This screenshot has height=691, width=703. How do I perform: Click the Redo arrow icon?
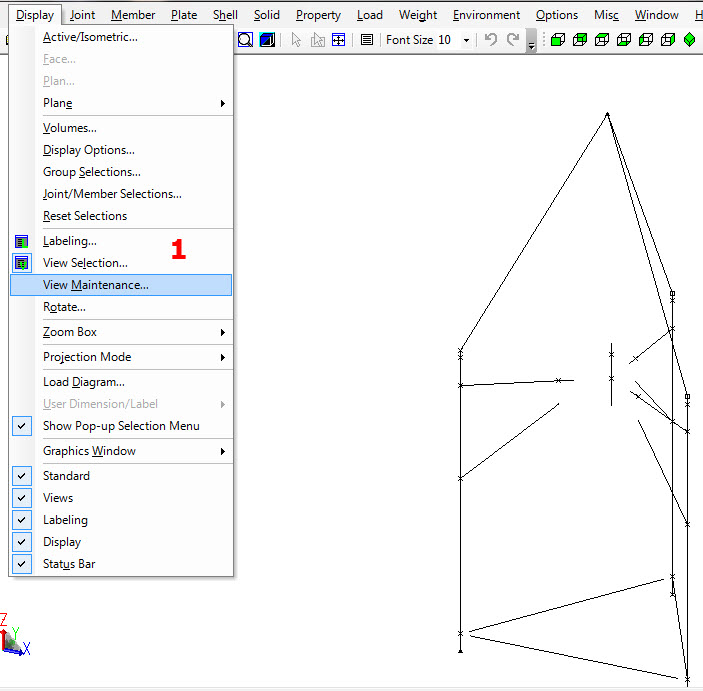(x=513, y=39)
